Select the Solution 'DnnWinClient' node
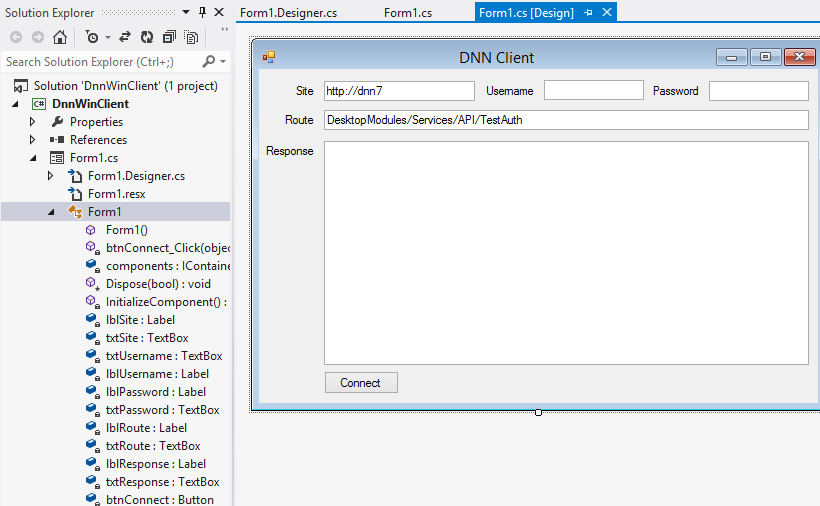820x506 pixels. [126, 86]
